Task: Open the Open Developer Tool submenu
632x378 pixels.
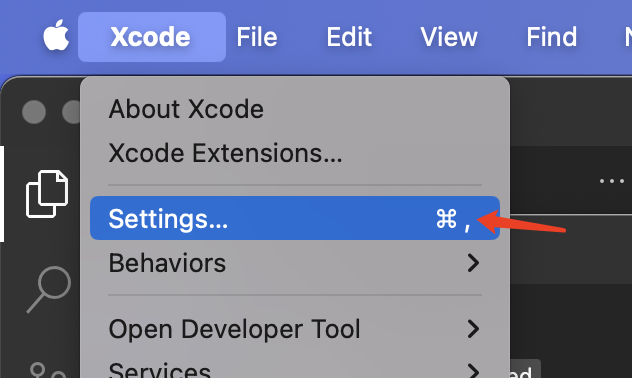Action: 295,329
